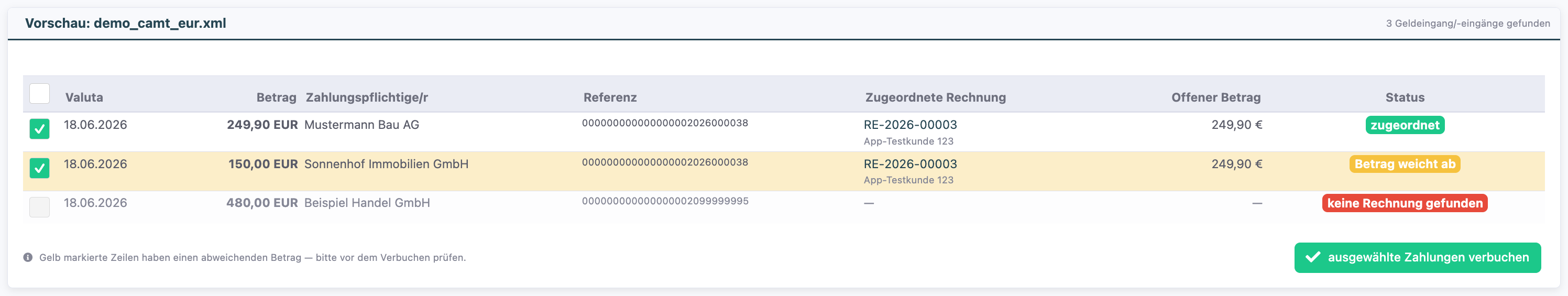Click the amount 150,00 EUR

tap(263, 164)
